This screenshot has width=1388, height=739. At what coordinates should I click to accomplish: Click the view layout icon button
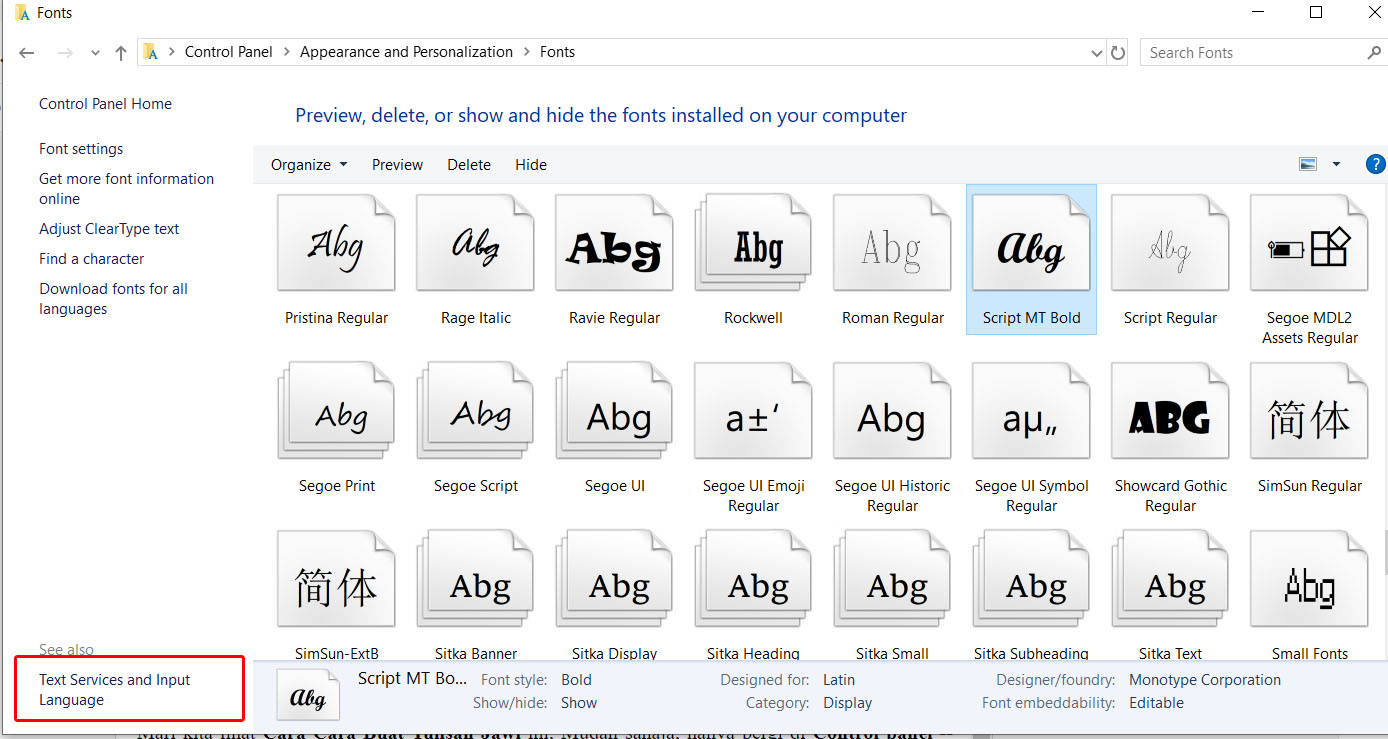1307,165
